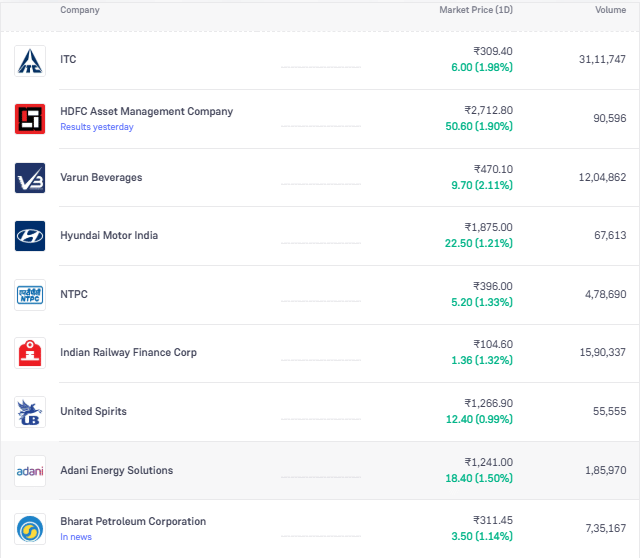Click the 'In news' tag under Bharat Petroleum
The width and height of the screenshot is (640, 558).
tap(77, 537)
